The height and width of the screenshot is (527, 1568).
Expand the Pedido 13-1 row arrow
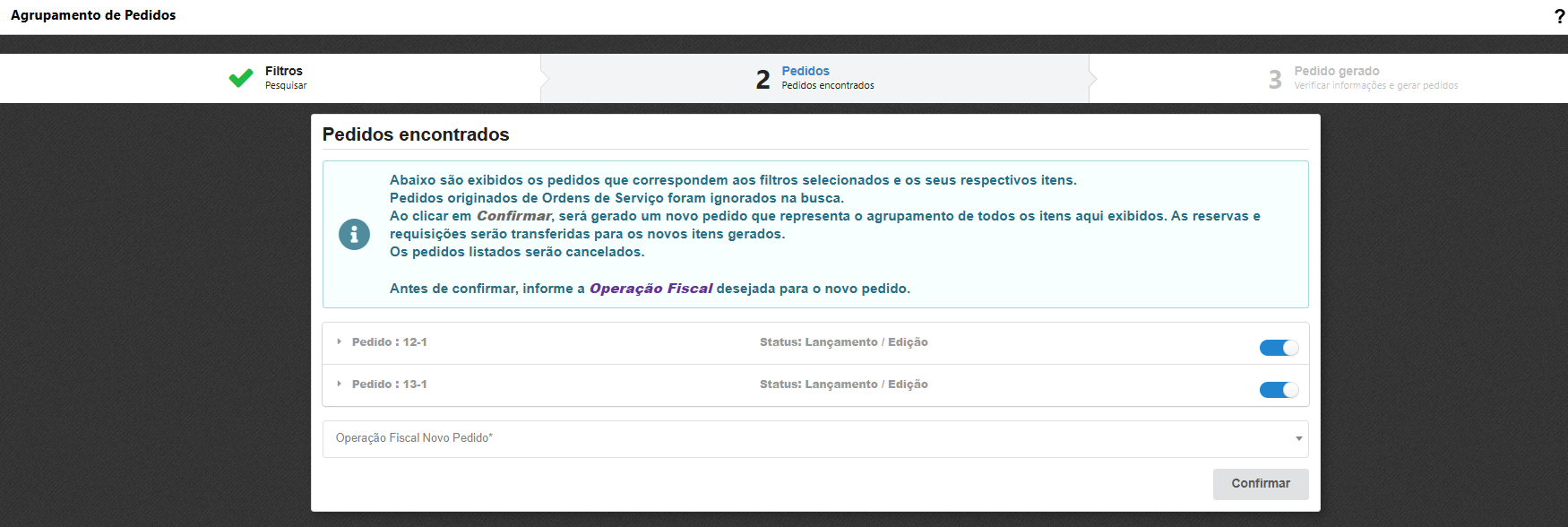tap(339, 384)
